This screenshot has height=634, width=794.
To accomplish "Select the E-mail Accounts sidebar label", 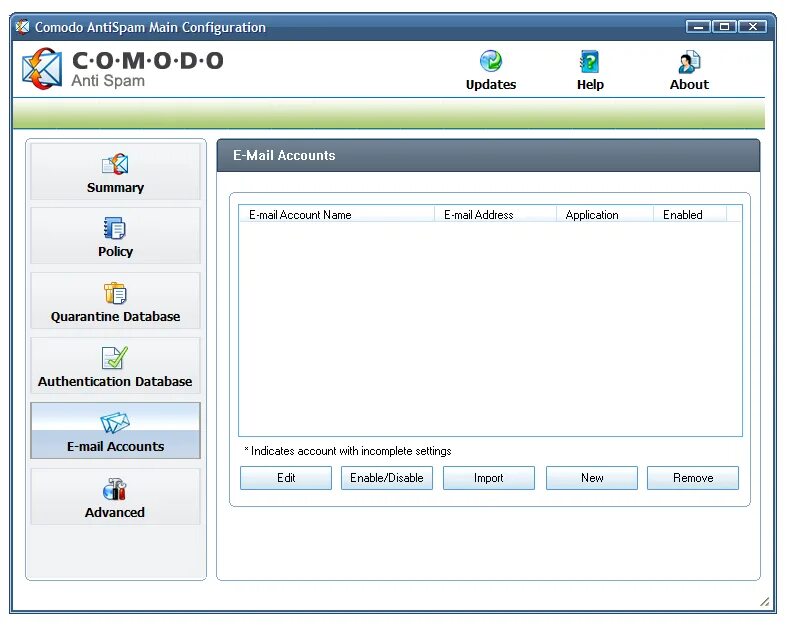I will pyautogui.click(x=115, y=446).
